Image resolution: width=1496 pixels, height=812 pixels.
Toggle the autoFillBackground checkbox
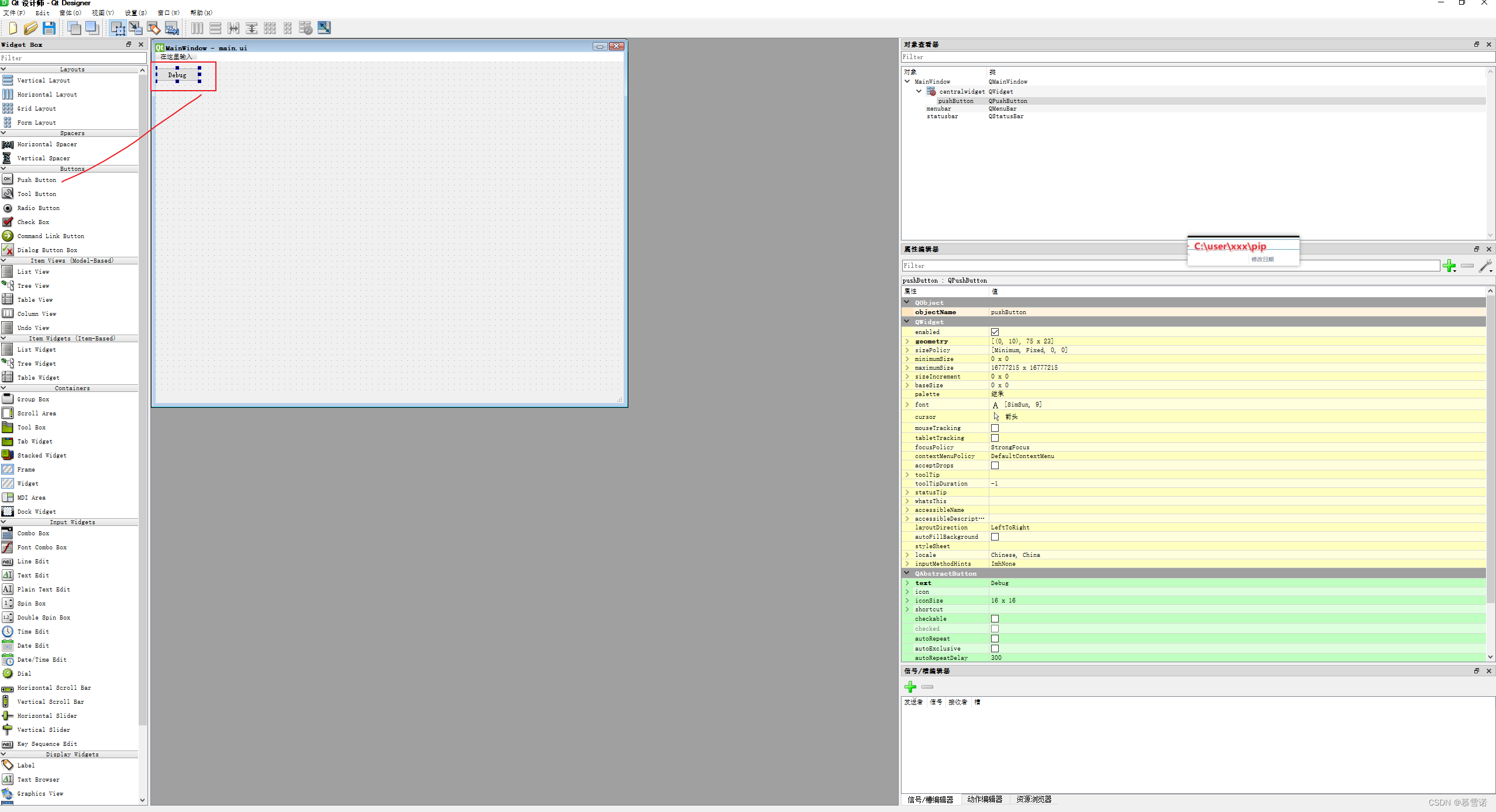tap(995, 537)
